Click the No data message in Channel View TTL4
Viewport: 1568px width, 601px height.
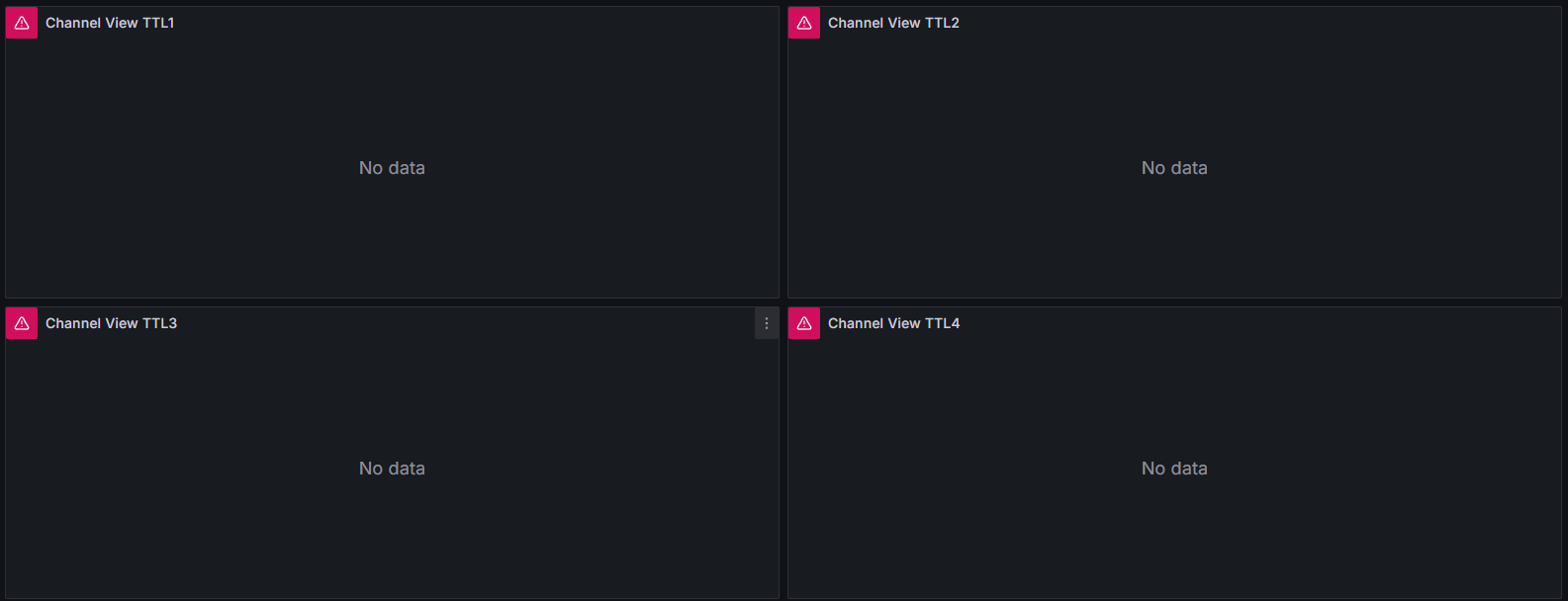[1173, 469]
